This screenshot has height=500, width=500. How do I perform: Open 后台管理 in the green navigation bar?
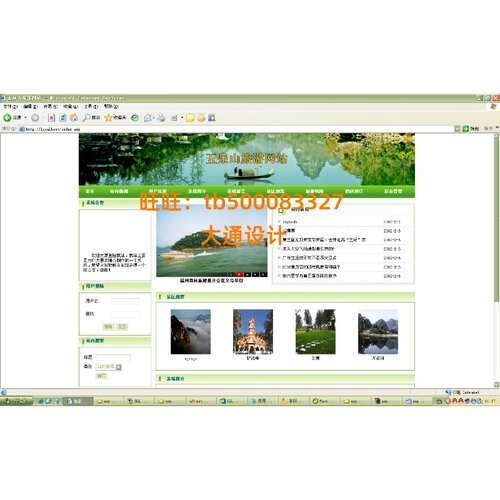[393, 191]
